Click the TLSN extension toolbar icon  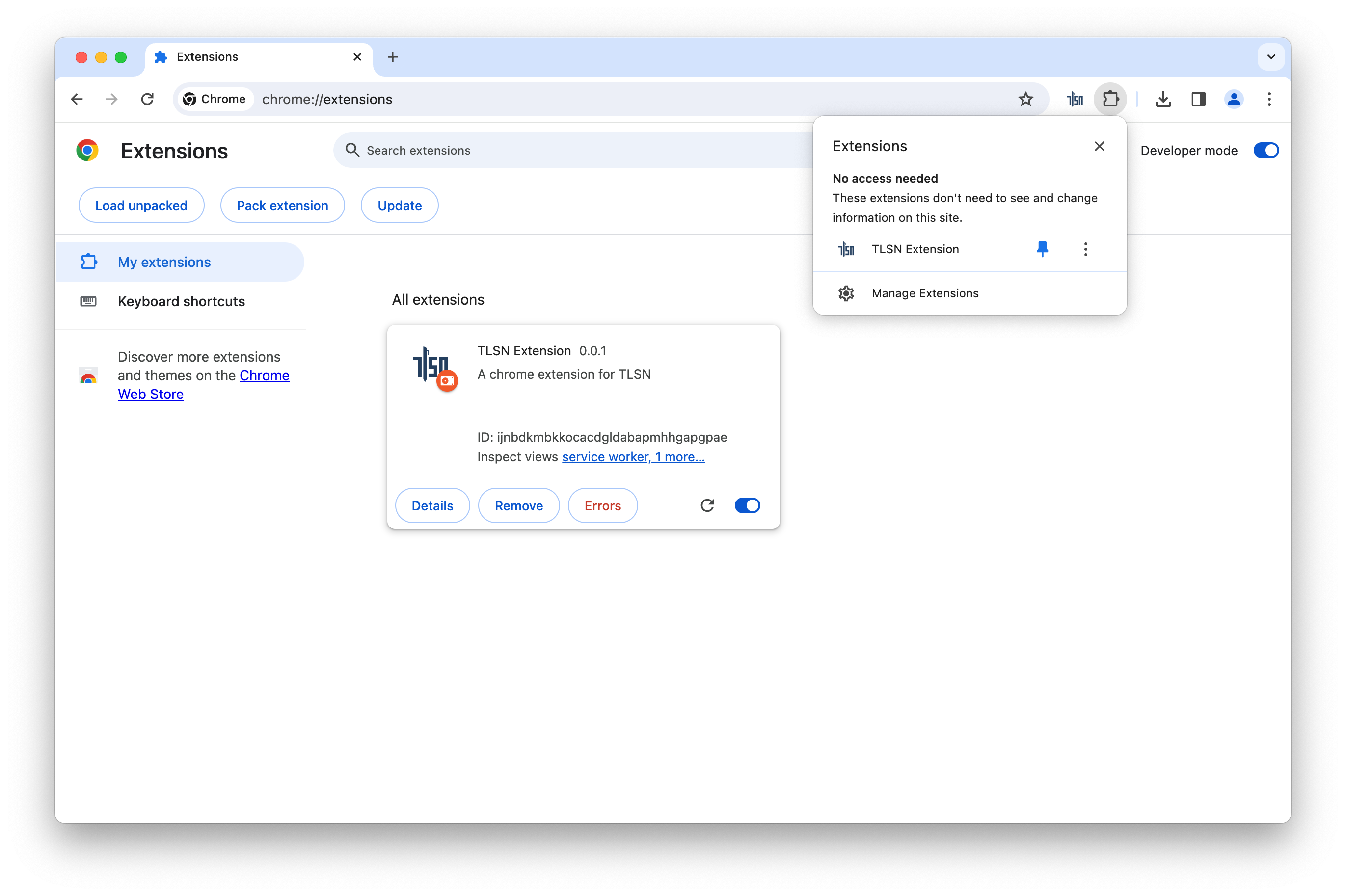[x=1075, y=100]
